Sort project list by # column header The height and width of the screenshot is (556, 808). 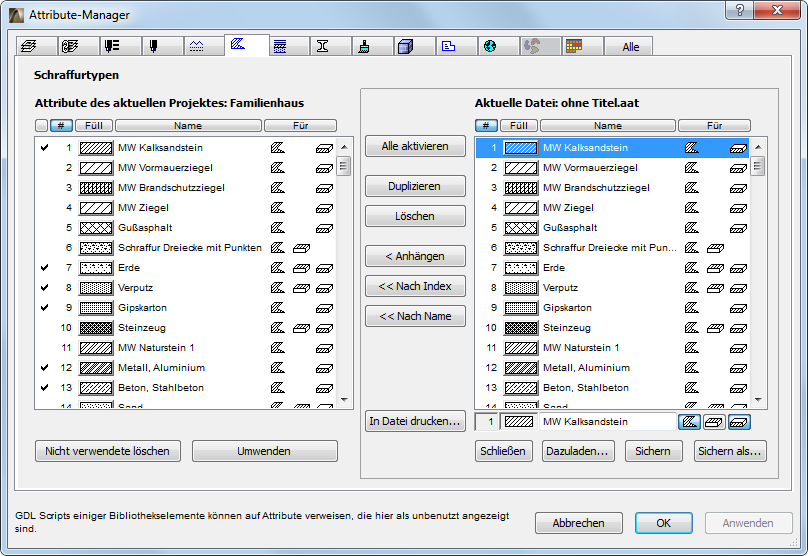(x=61, y=125)
